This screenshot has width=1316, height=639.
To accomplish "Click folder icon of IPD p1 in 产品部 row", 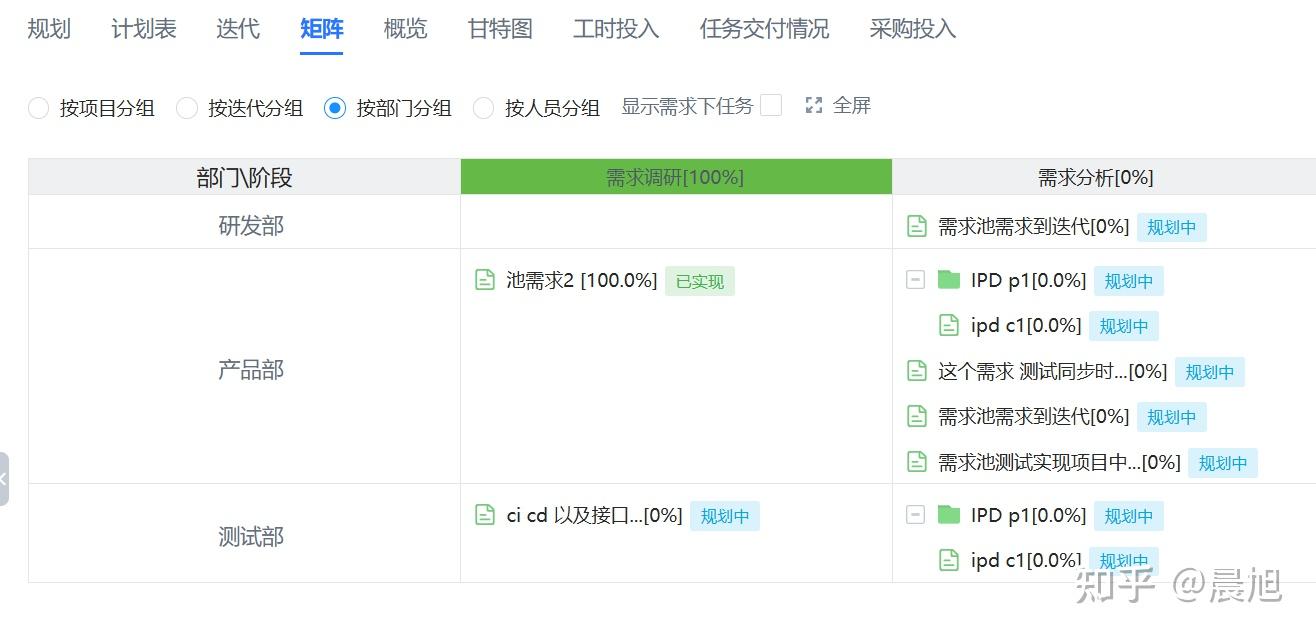I will [949, 280].
